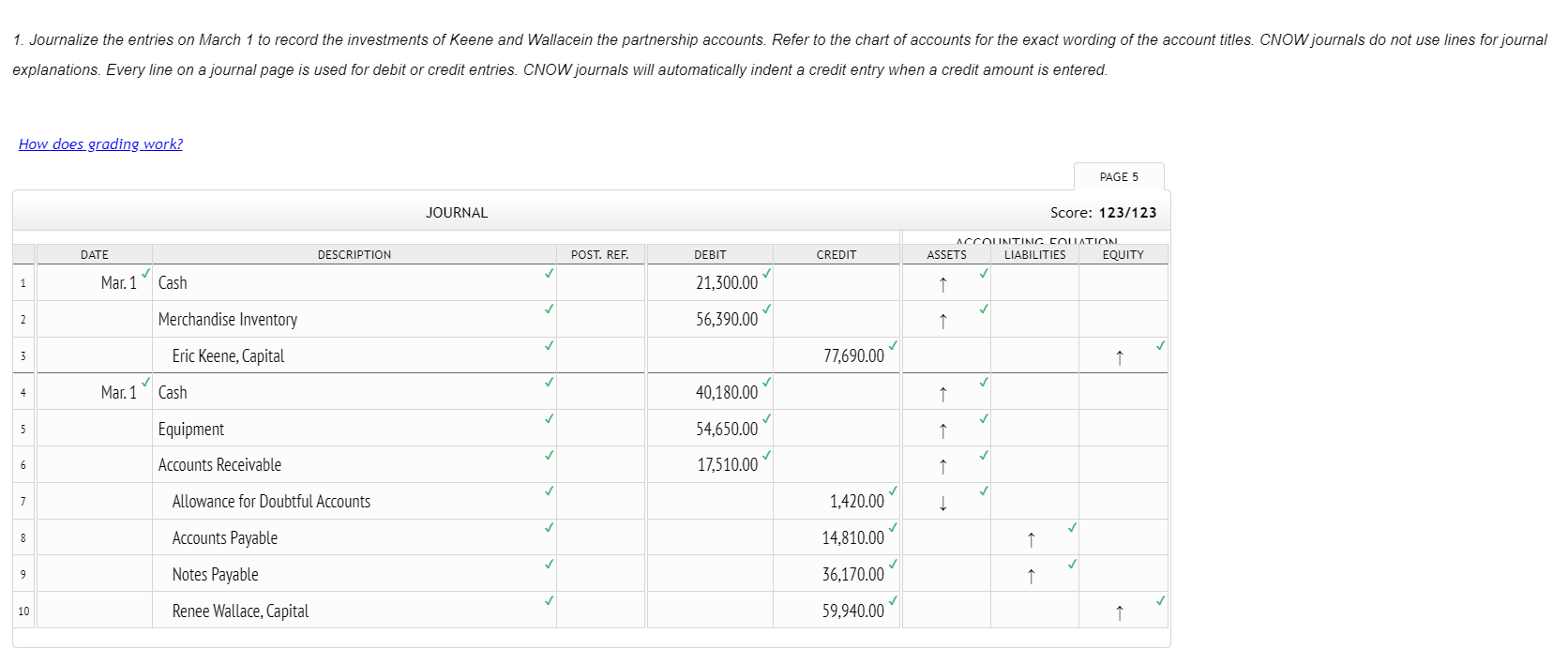Click the 56,390.00 debit amount
Viewport: 1568px width, 649px height.
click(727, 319)
